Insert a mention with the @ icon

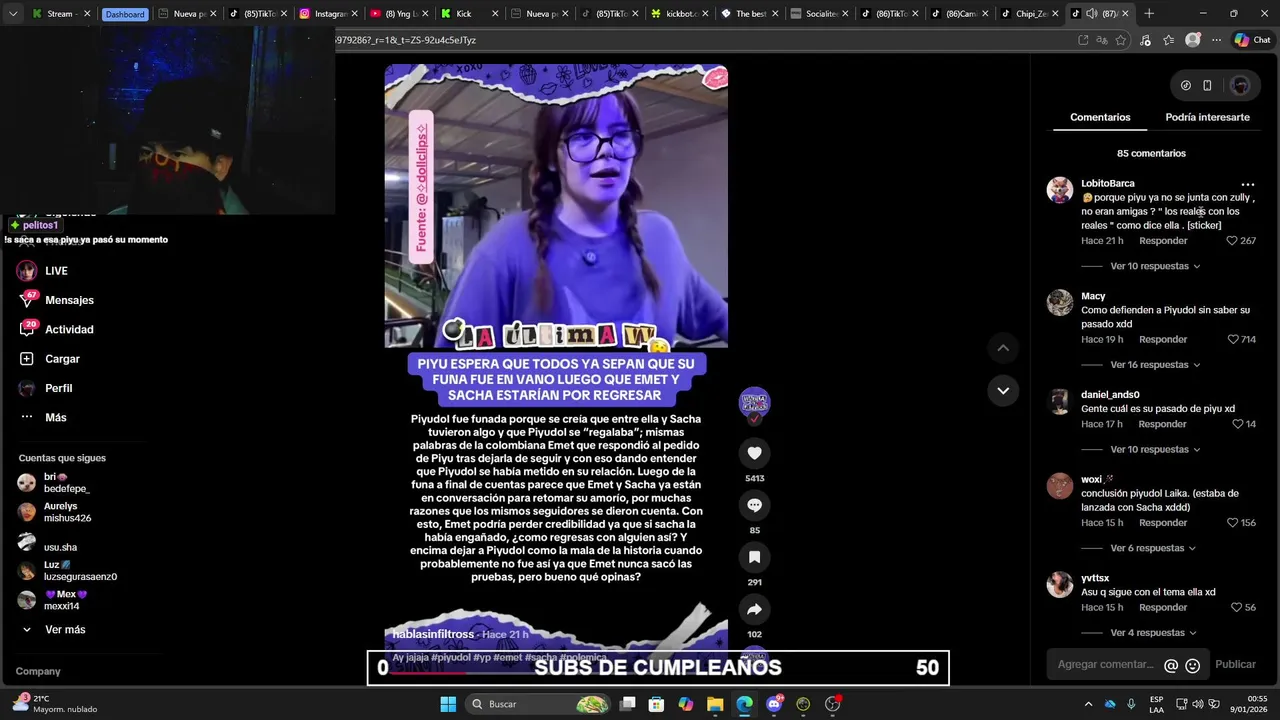[1171, 666]
